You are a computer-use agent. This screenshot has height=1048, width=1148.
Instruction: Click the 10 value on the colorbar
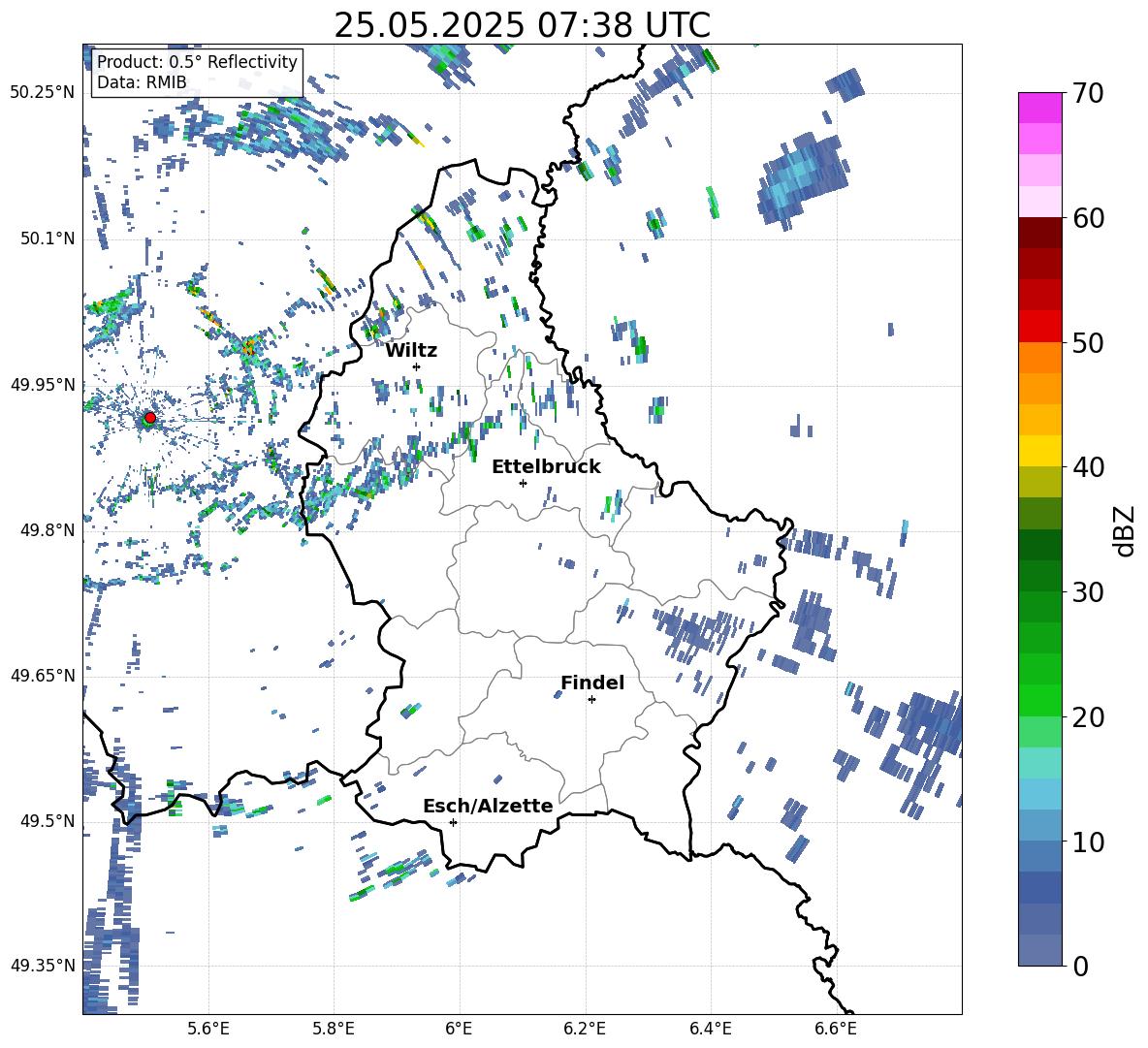(x=1087, y=842)
